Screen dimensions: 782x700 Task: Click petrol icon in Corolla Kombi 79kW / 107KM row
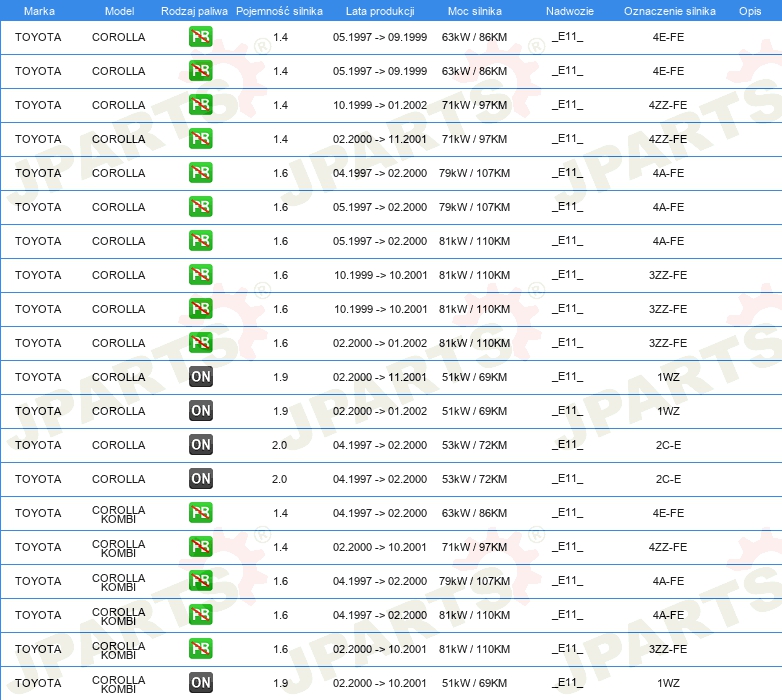tap(200, 580)
